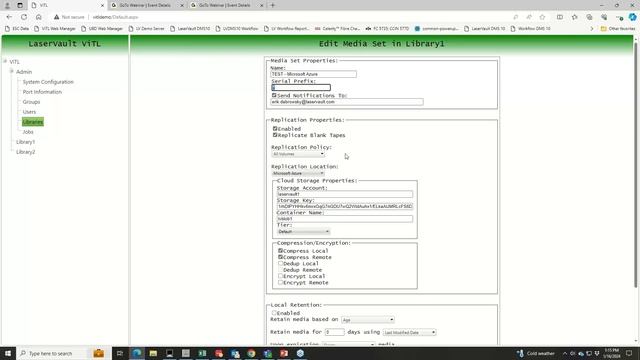Select the highlighted Libraries tree item
This screenshot has height=360, width=640.
click(x=33, y=122)
